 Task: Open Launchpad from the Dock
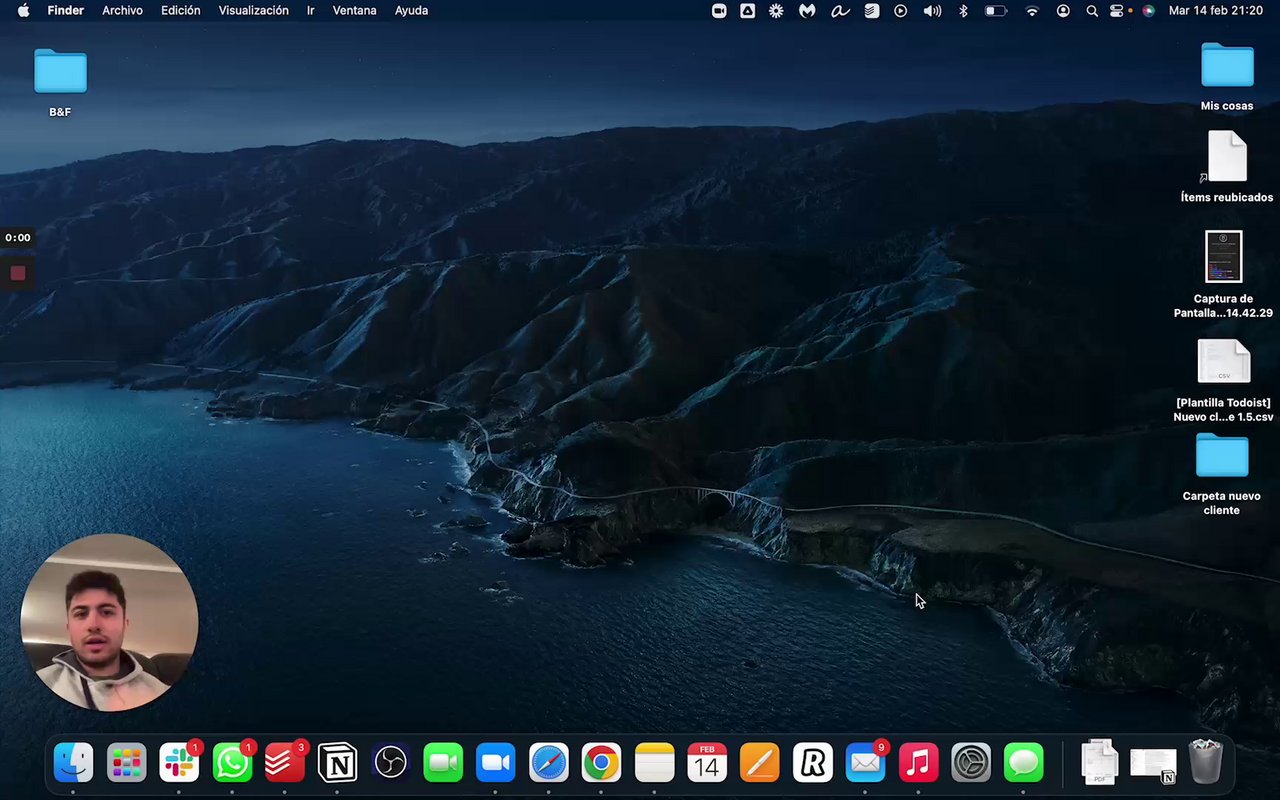pos(127,764)
